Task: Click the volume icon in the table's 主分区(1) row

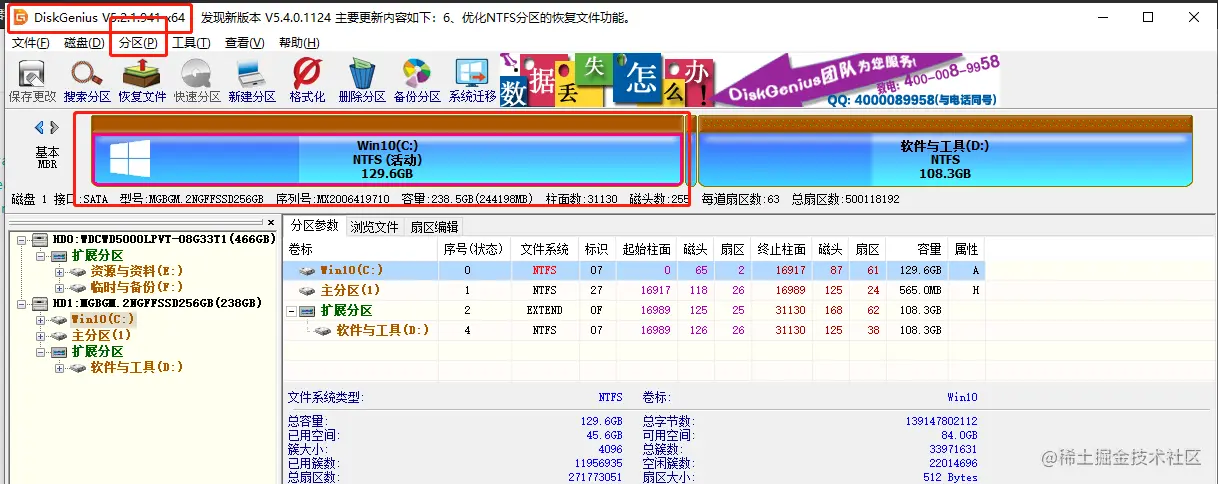Action: click(x=307, y=290)
